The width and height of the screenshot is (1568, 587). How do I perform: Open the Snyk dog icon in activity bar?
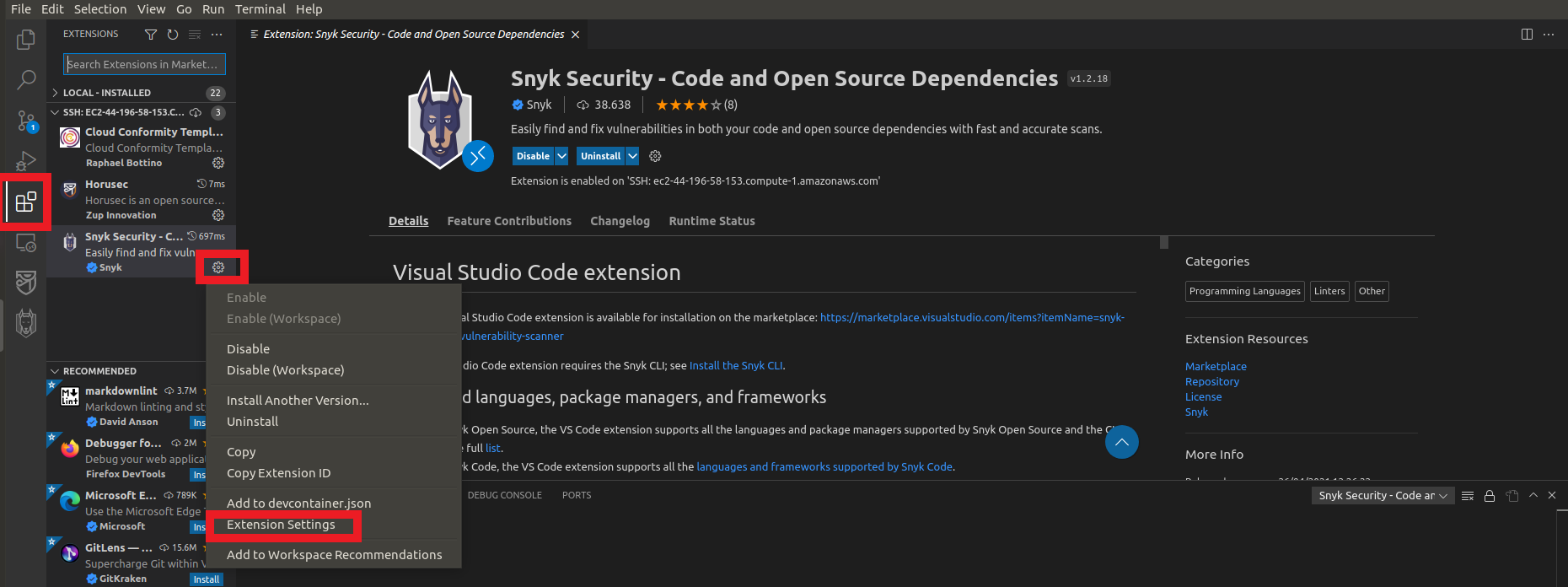[26, 322]
